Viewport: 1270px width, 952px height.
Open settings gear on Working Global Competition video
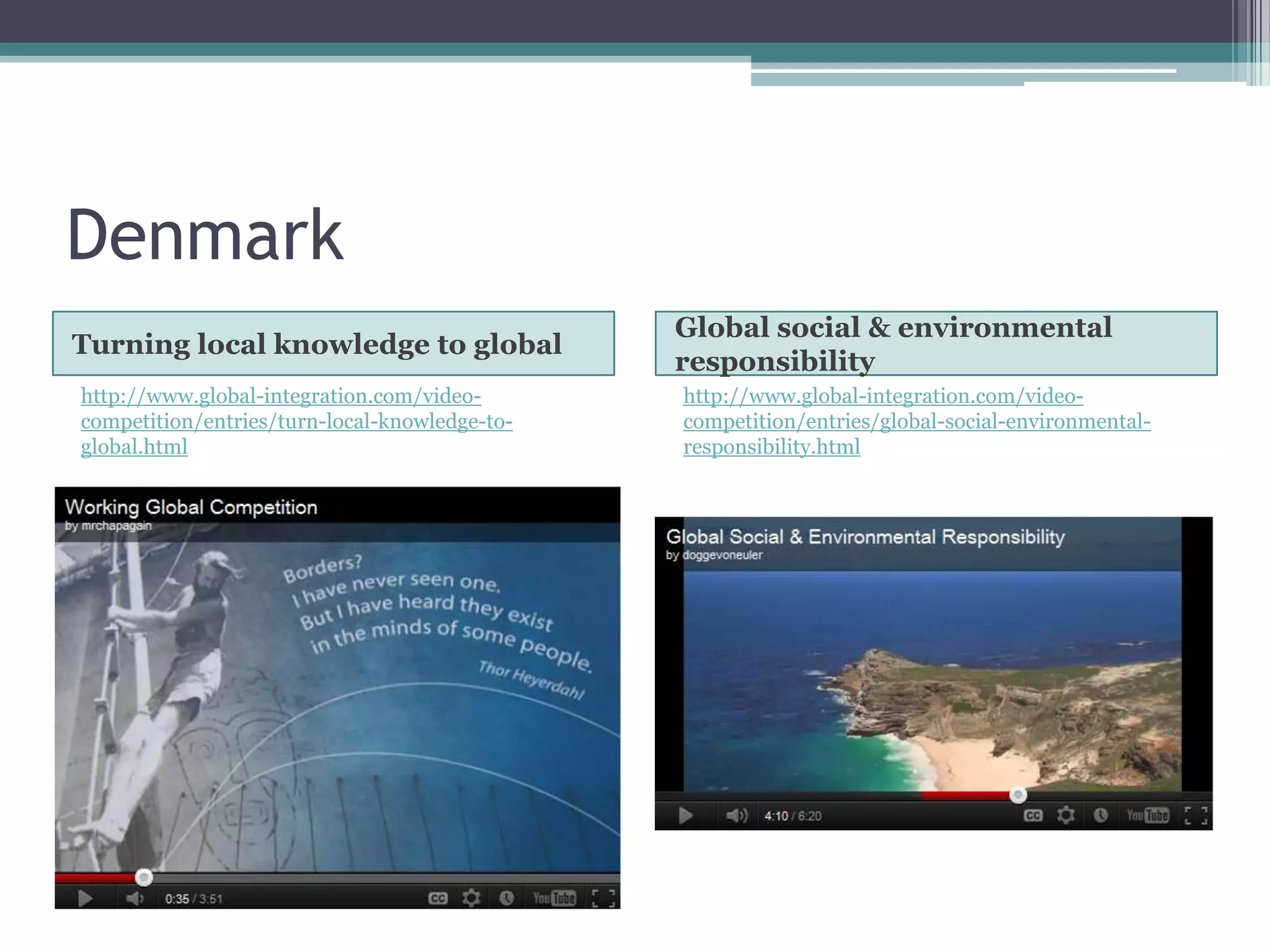coord(471,898)
